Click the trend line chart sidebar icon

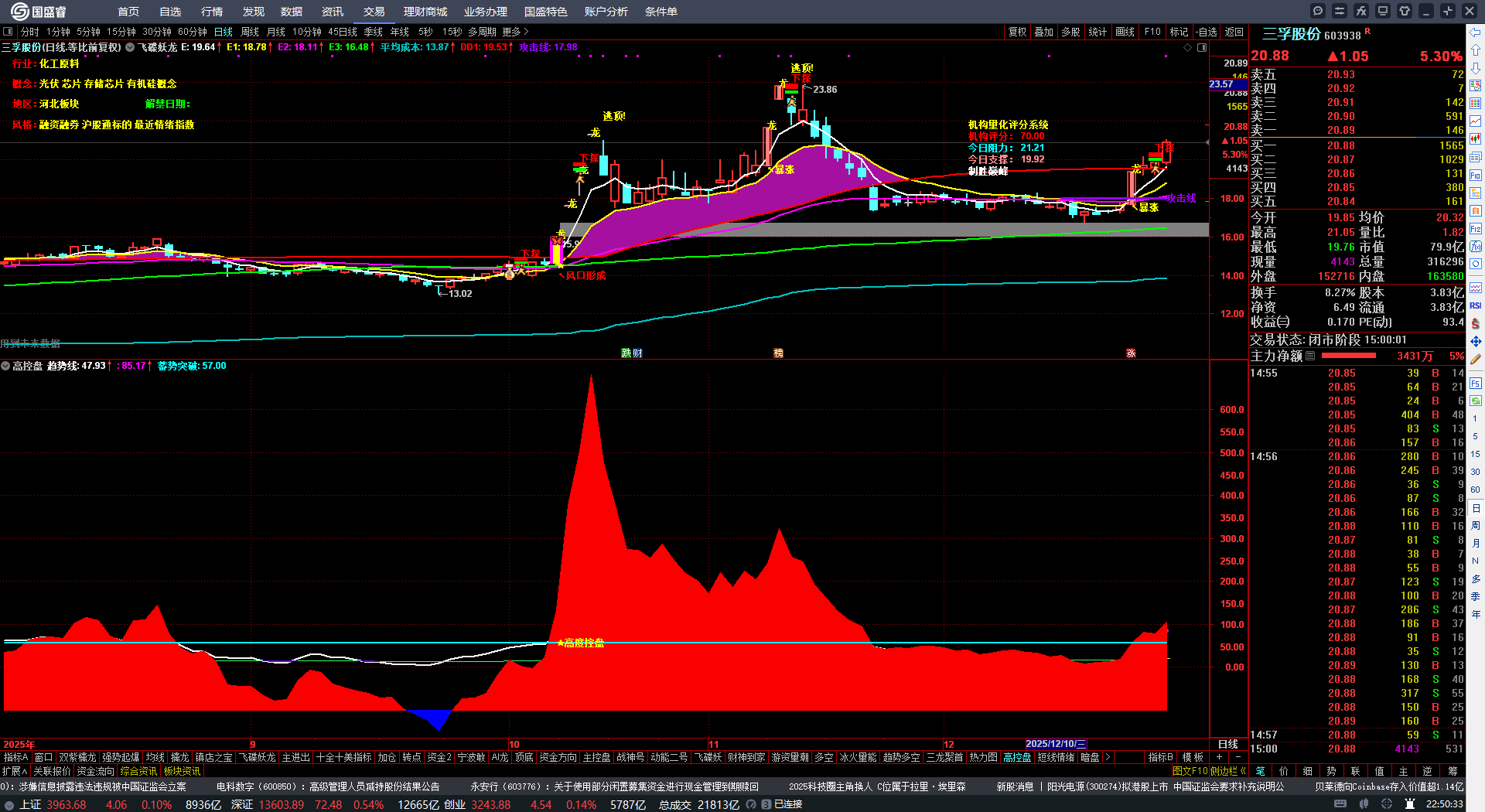1476,121
